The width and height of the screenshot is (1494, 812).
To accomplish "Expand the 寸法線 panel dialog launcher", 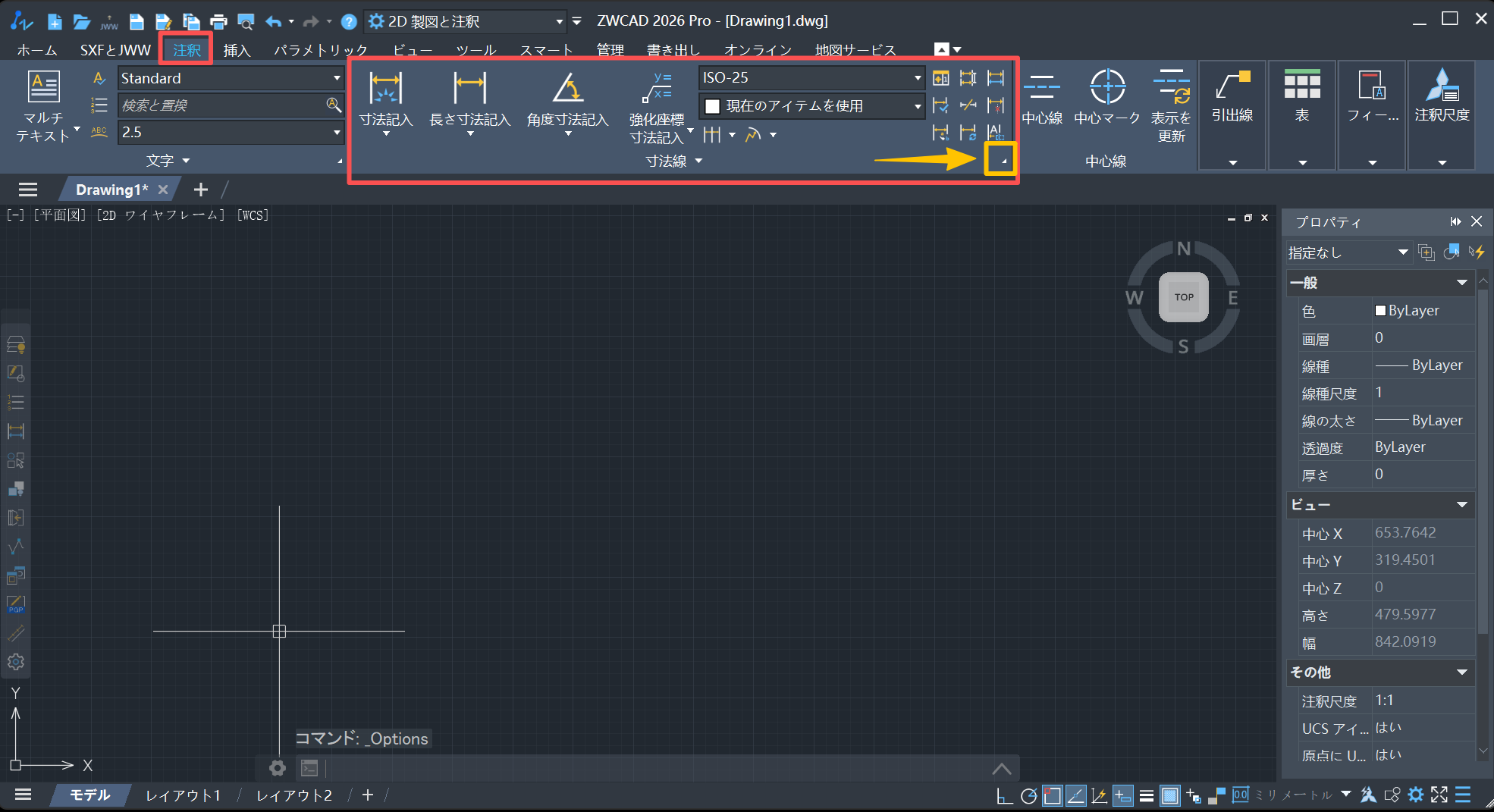I will 1001,160.
